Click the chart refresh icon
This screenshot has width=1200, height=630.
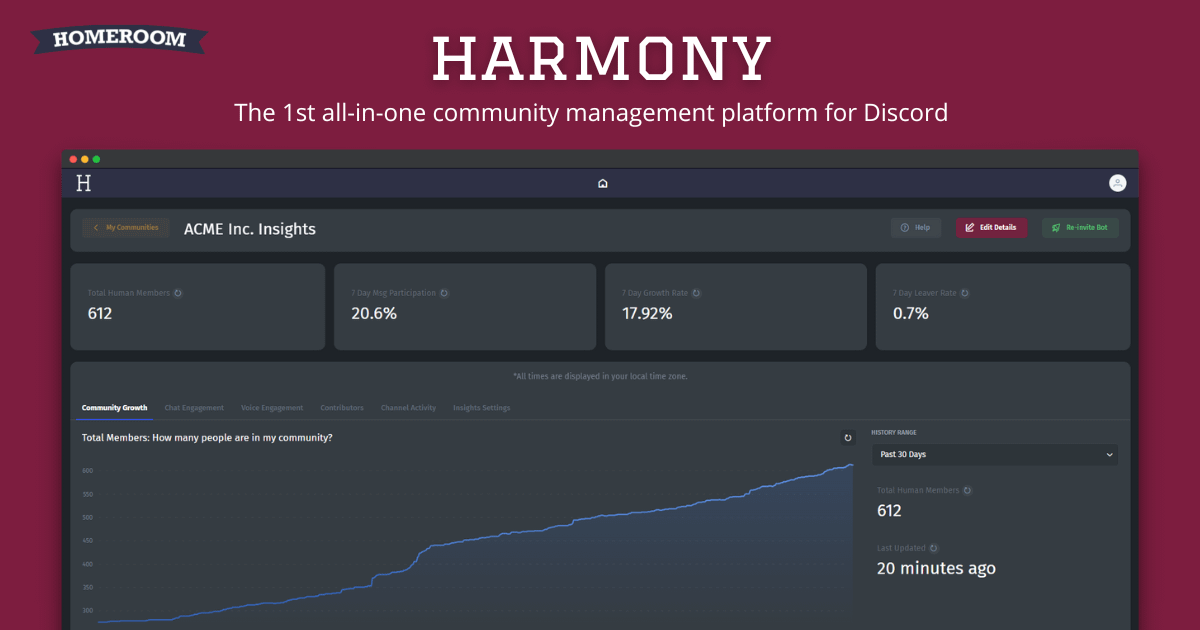tap(848, 438)
